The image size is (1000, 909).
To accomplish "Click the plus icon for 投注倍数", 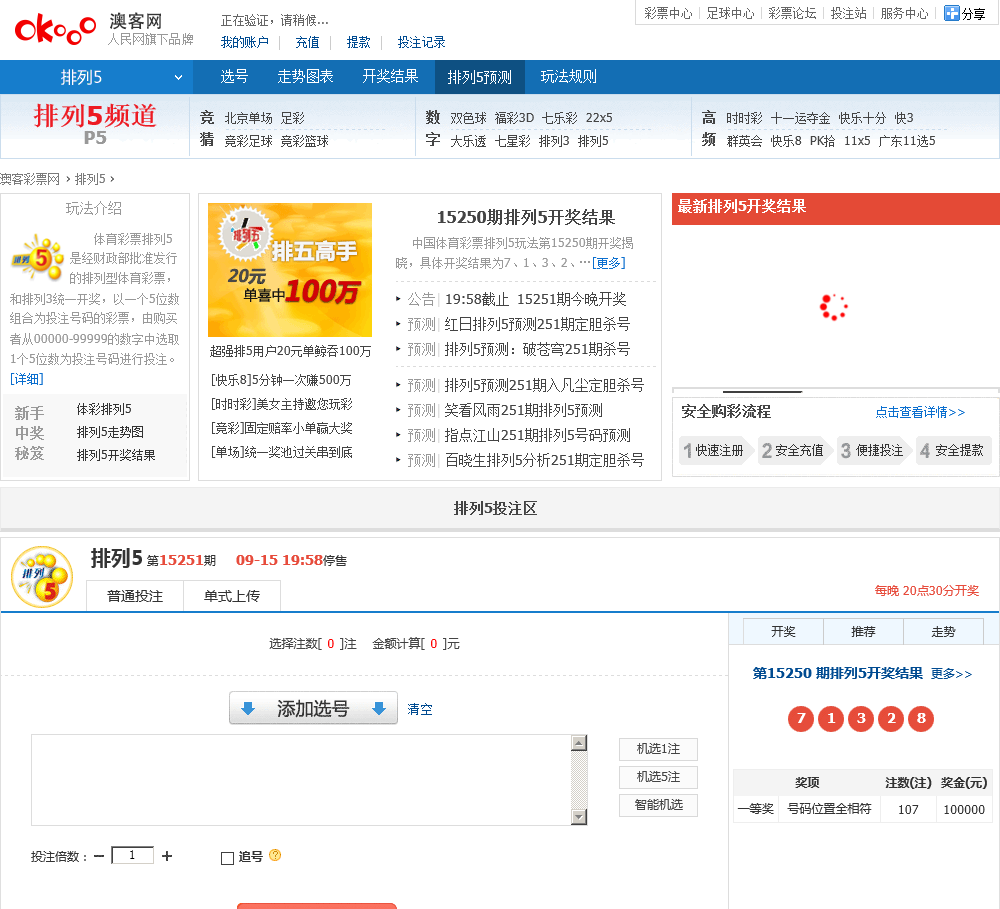I will pos(167,856).
